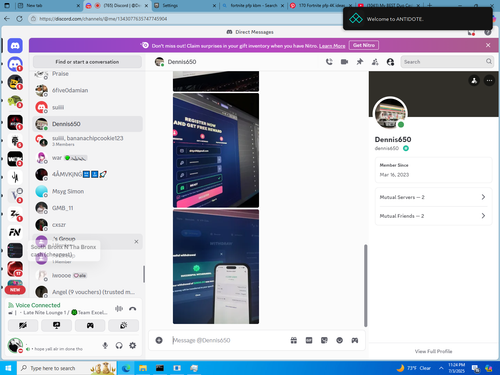Deafen with the headphones icon

[119, 345]
